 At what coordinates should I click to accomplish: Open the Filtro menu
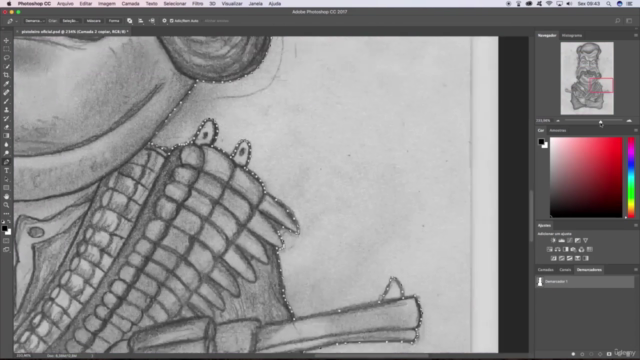pos(198,4)
